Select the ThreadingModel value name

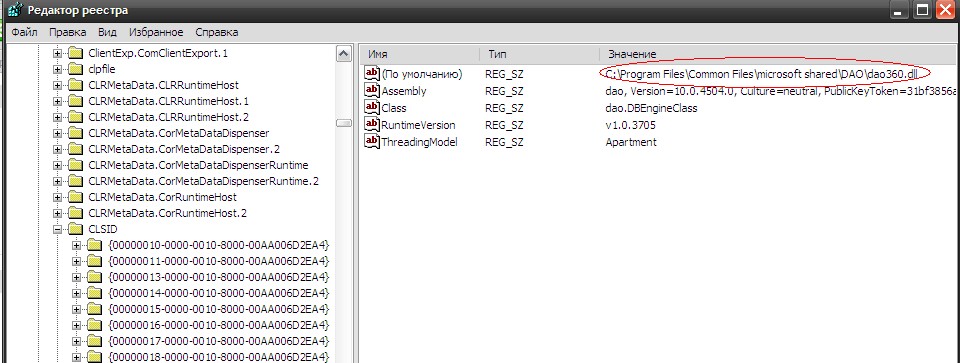click(419, 142)
